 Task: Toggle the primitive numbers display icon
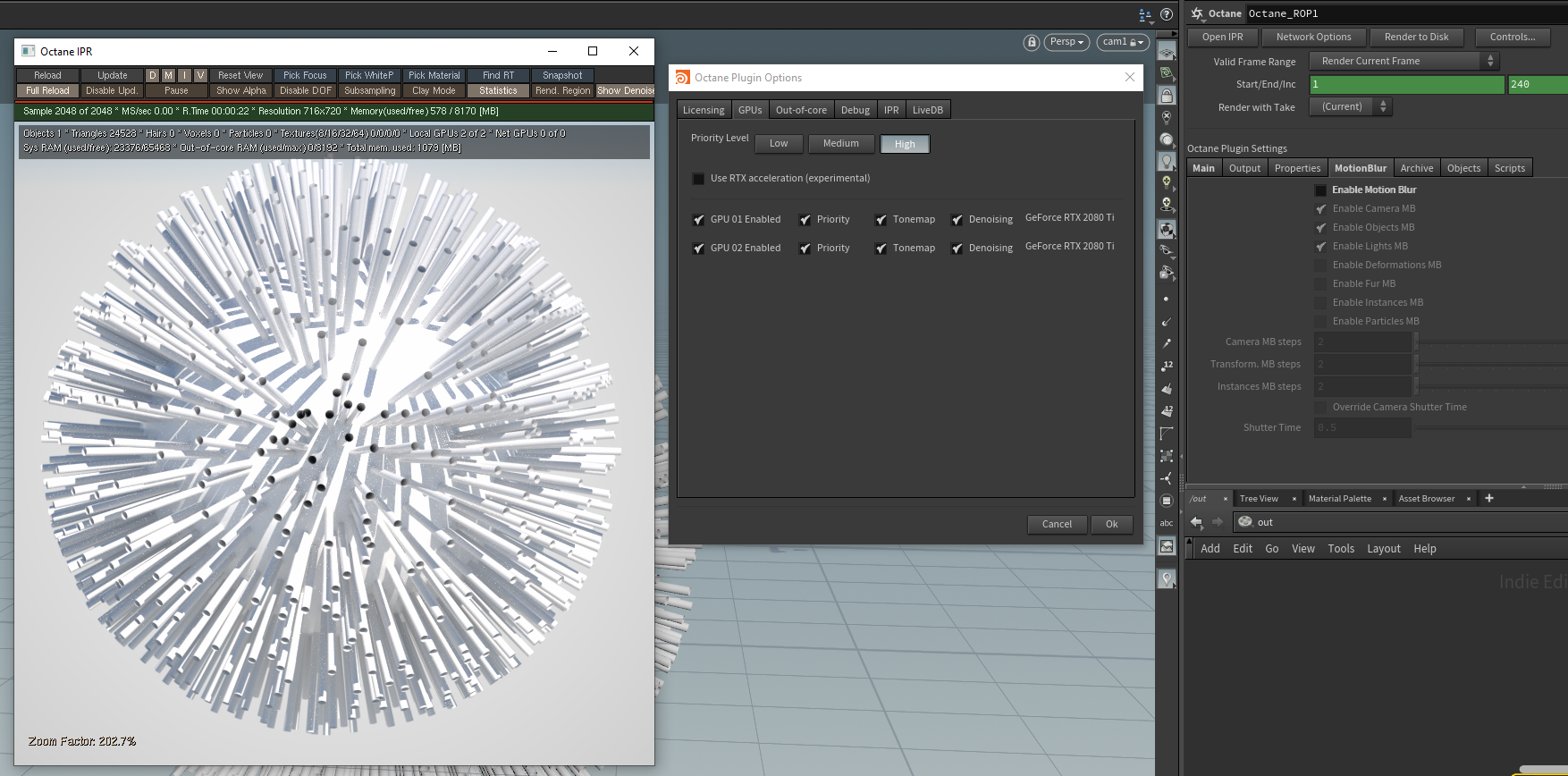[x=1167, y=411]
